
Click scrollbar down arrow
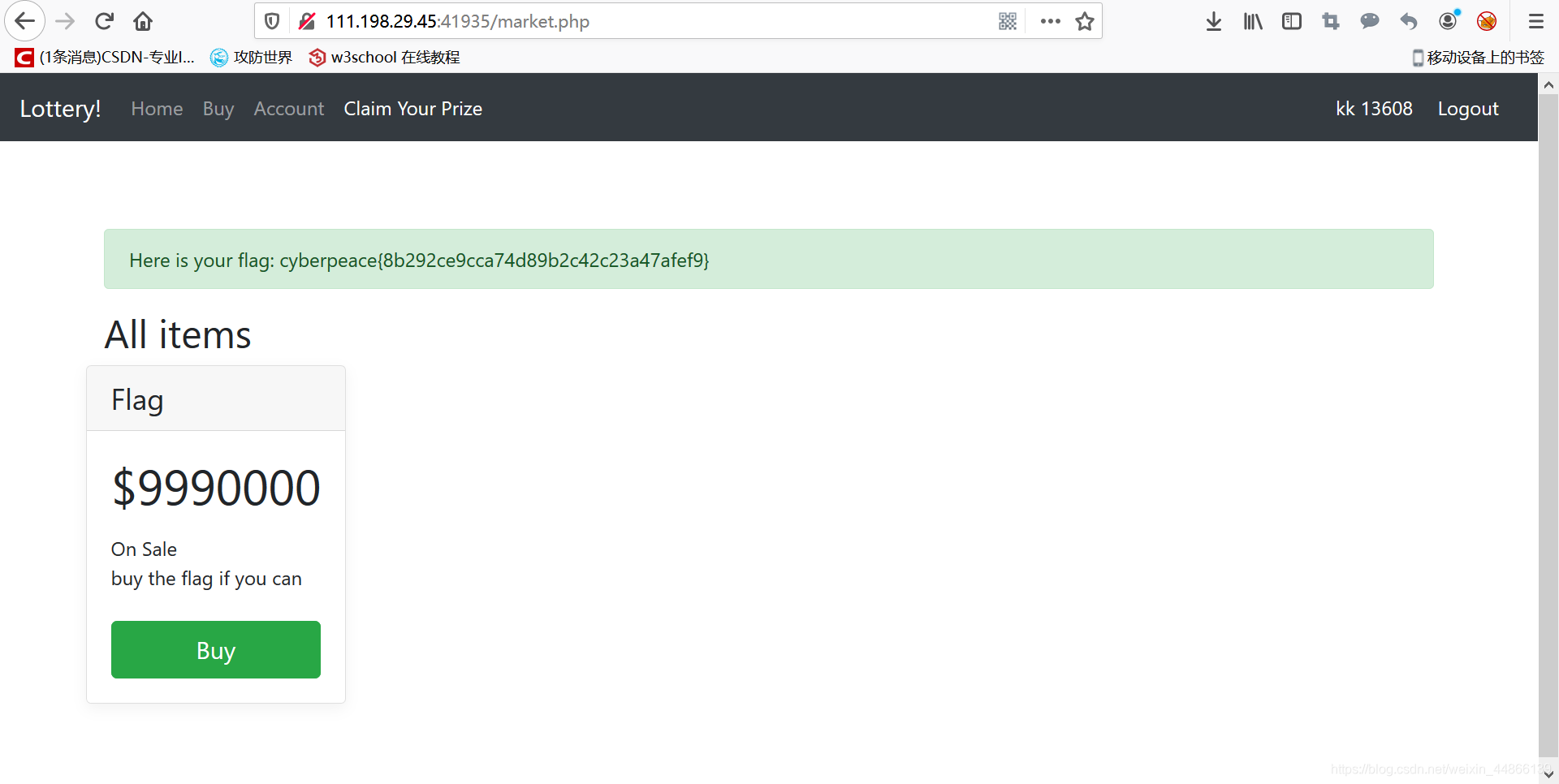point(1548,774)
